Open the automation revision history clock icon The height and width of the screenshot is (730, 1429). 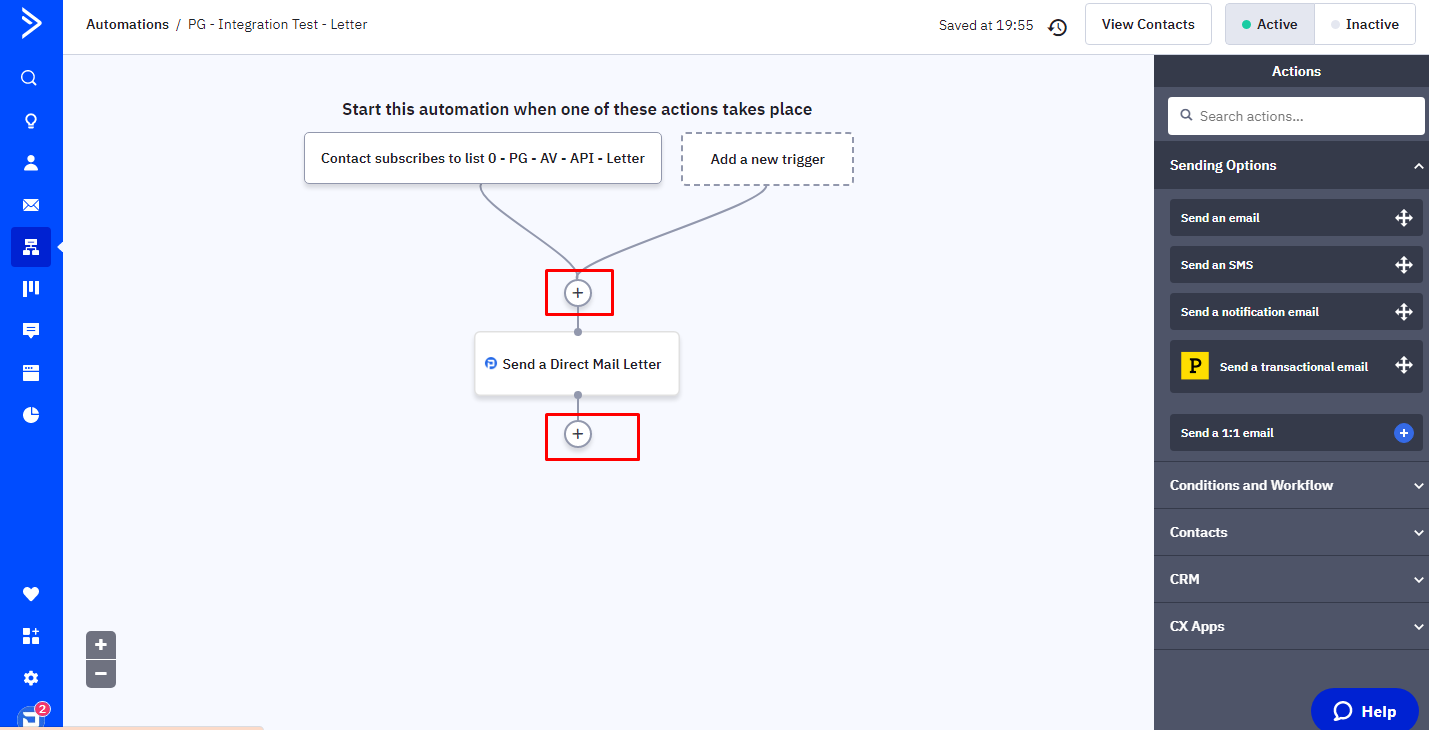1057,27
